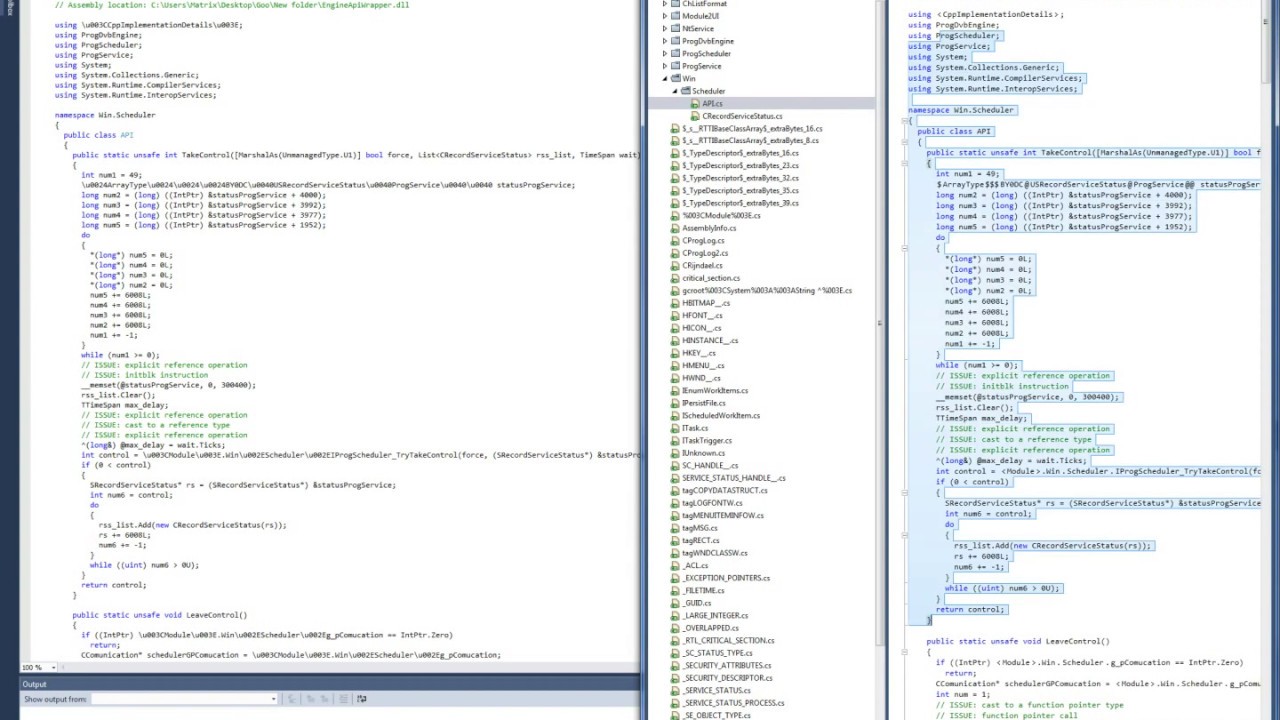Click 'public class API' in left editor
The image size is (1280, 720).
[x=98, y=135]
